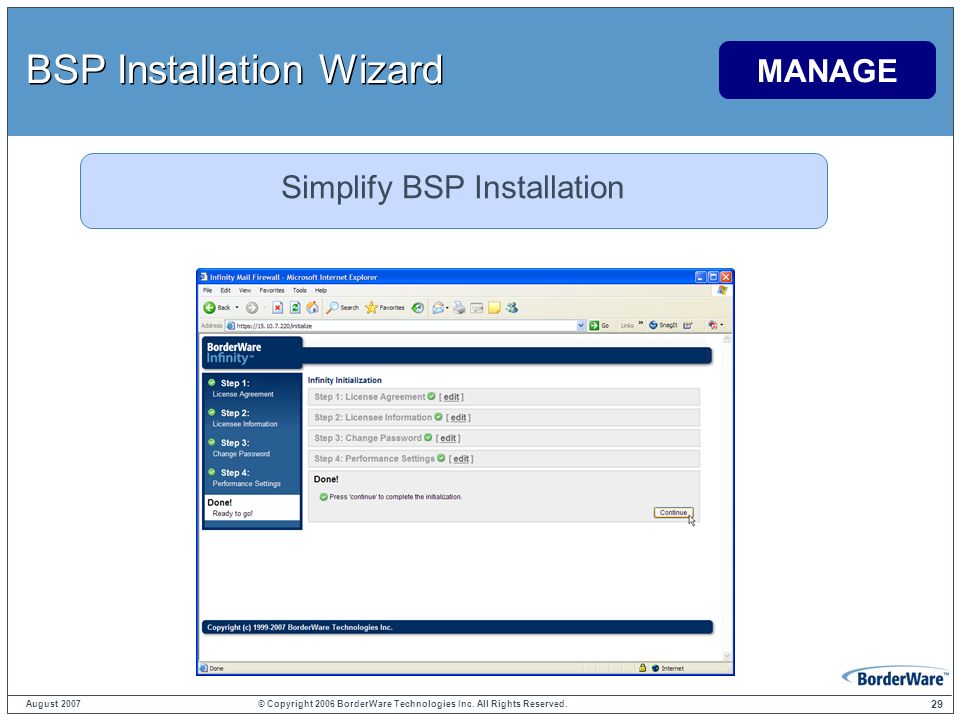The height and width of the screenshot is (720, 960).
Task: Click the Forward arrow toolbar button
Action: tap(252, 308)
